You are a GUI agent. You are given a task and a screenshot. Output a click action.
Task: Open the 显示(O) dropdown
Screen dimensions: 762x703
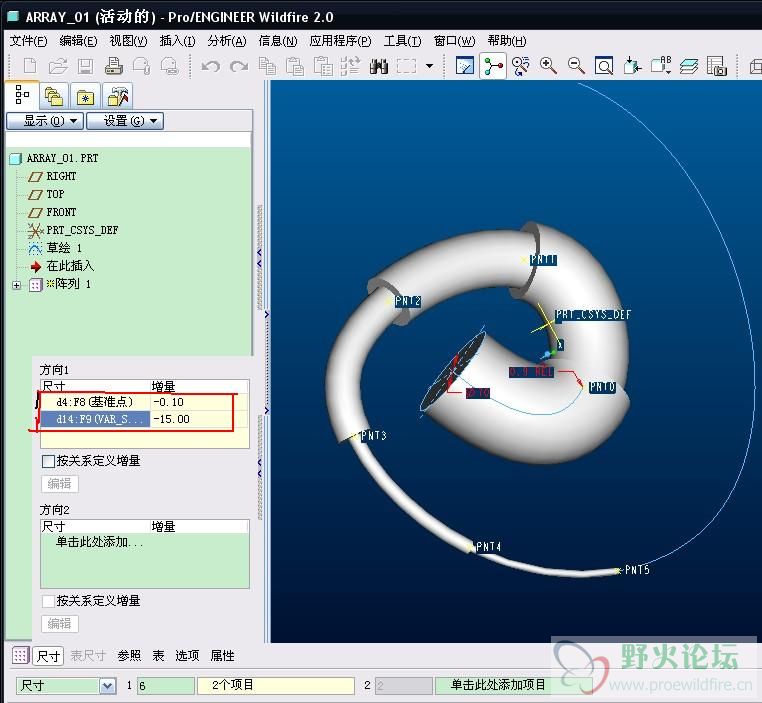[45, 120]
